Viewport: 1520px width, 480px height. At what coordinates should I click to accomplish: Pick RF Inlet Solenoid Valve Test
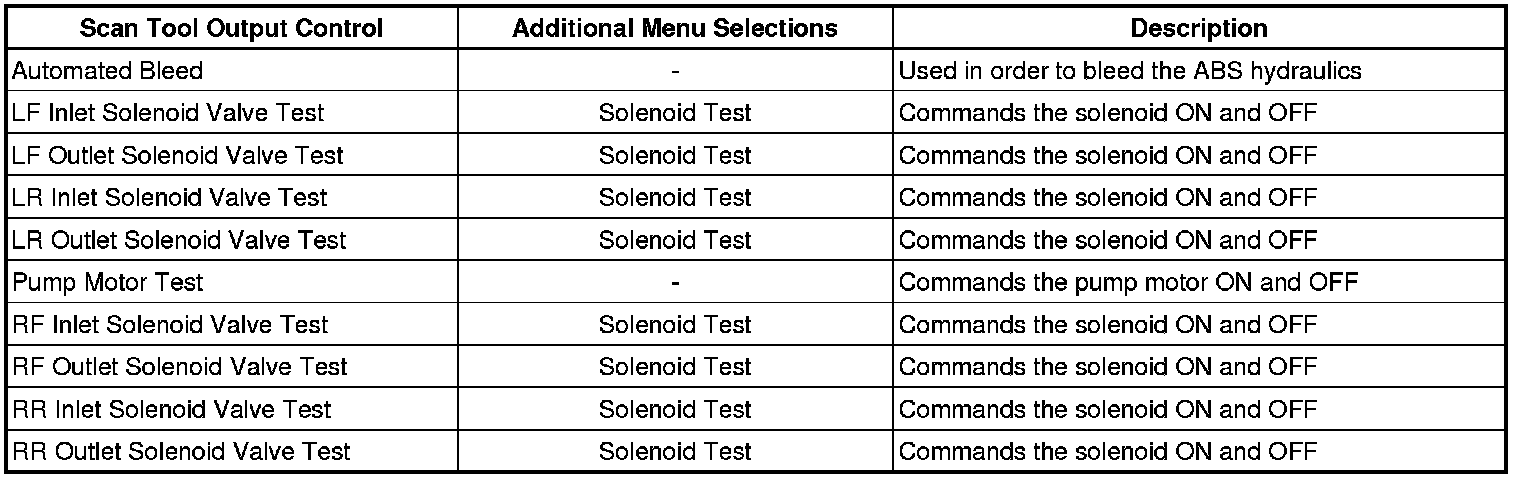click(170, 325)
